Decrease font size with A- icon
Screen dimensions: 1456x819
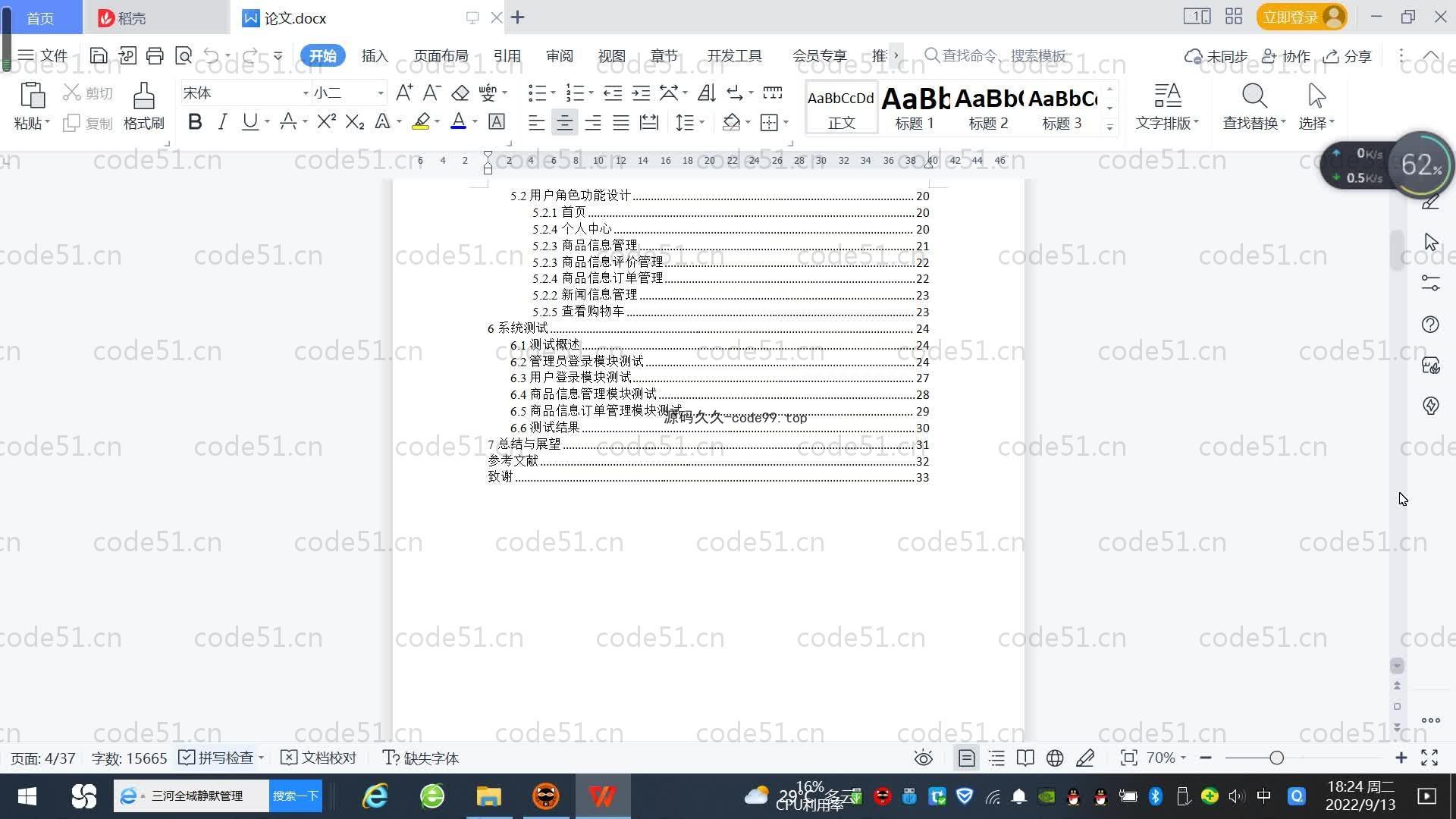[x=431, y=93]
